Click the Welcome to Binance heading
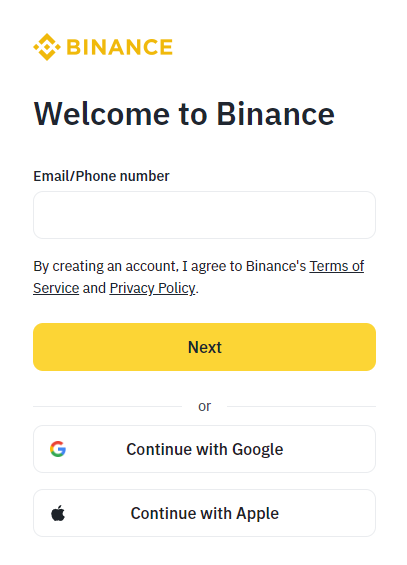Image resolution: width=407 pixels, height=565 pixels. pyautogui.click(x=184, y=114)
